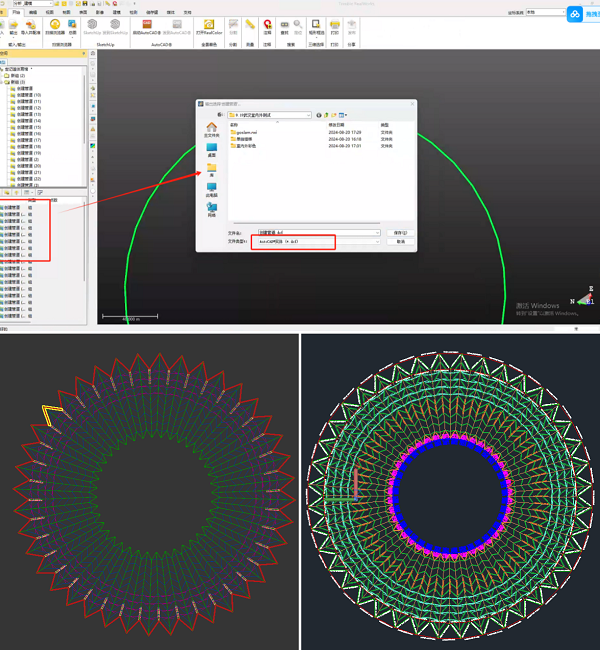Click the red annotation marker icon
The image size is (600, 650).
coord(267,24)
